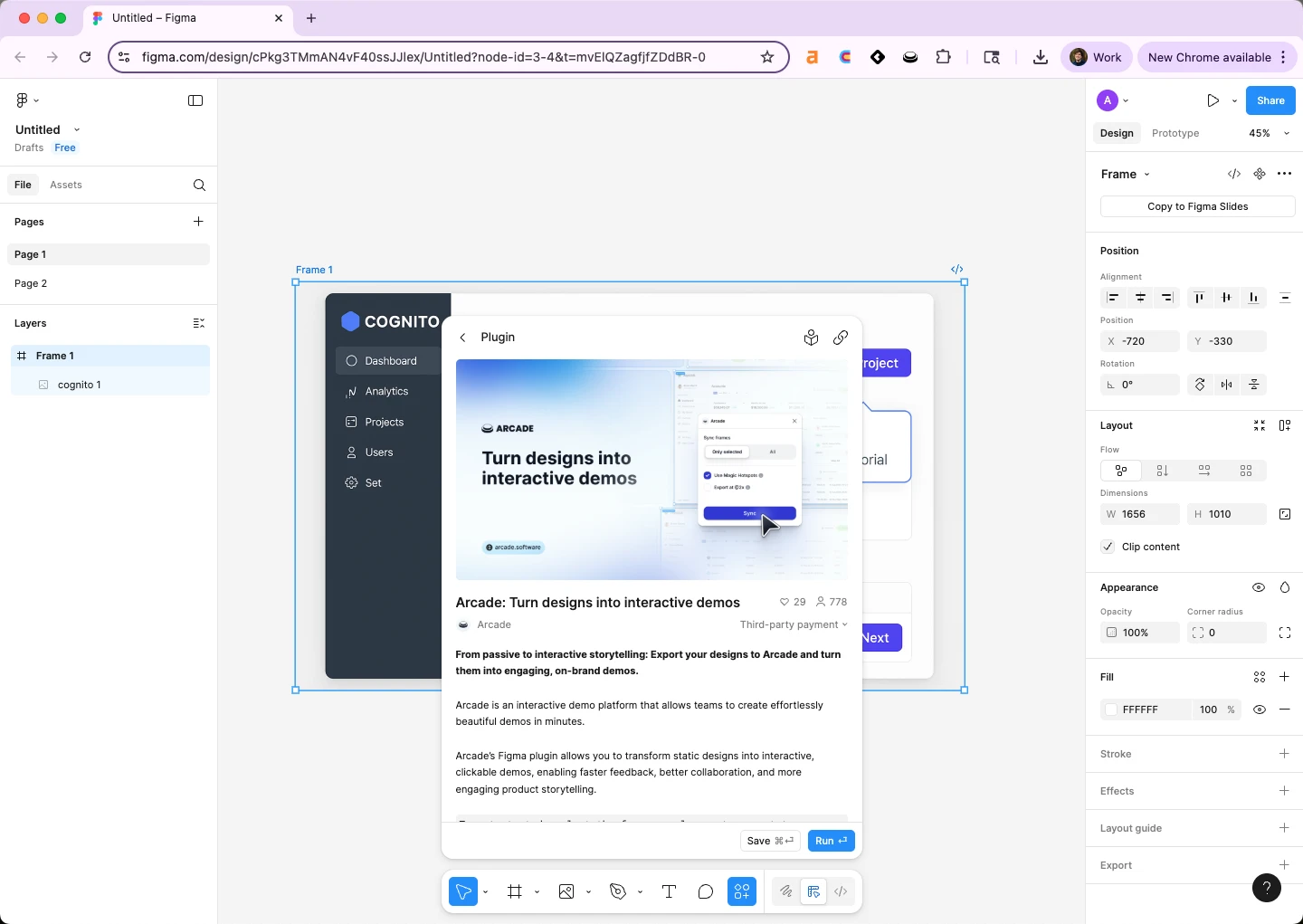
Task: Open Untitled file name dropdown
Action: point(77,130)
